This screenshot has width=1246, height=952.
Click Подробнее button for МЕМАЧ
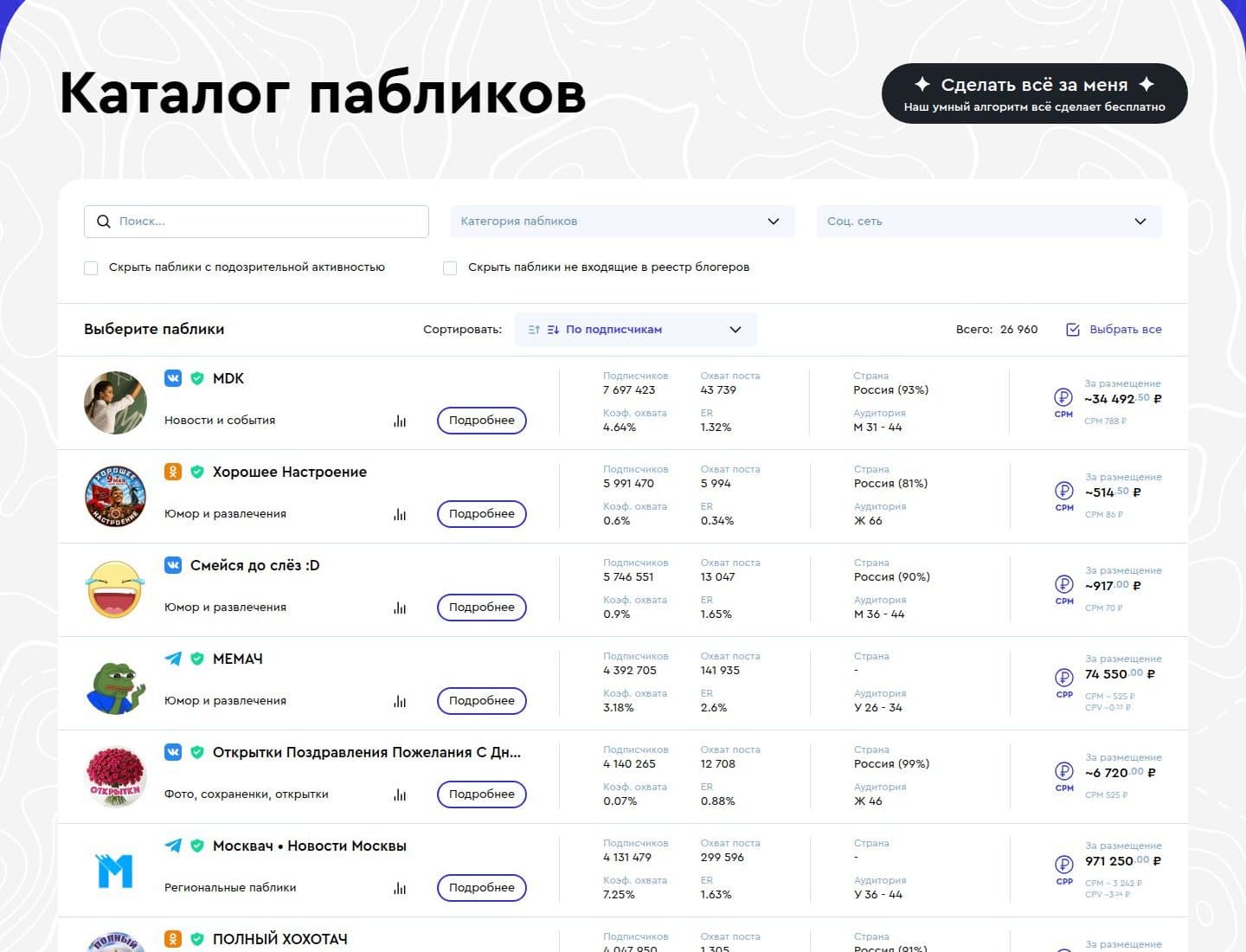(482, 701)
